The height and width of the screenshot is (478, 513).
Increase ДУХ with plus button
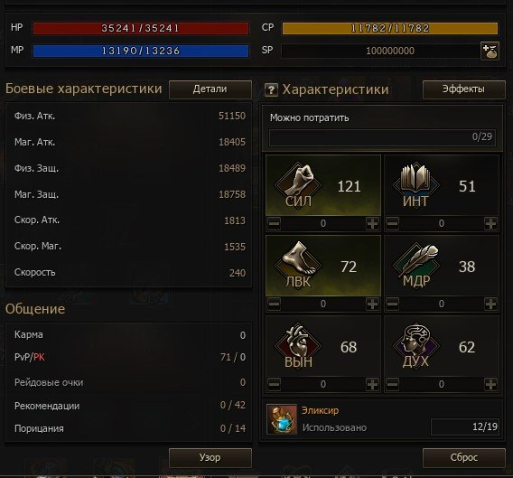(490, 384)
